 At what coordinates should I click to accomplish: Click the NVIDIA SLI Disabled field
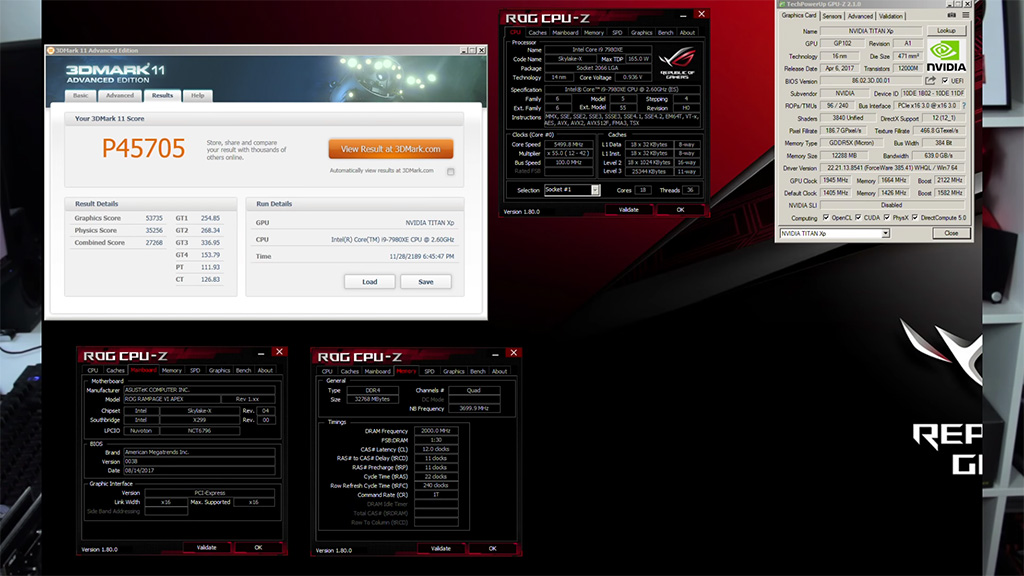pos(891,205)
